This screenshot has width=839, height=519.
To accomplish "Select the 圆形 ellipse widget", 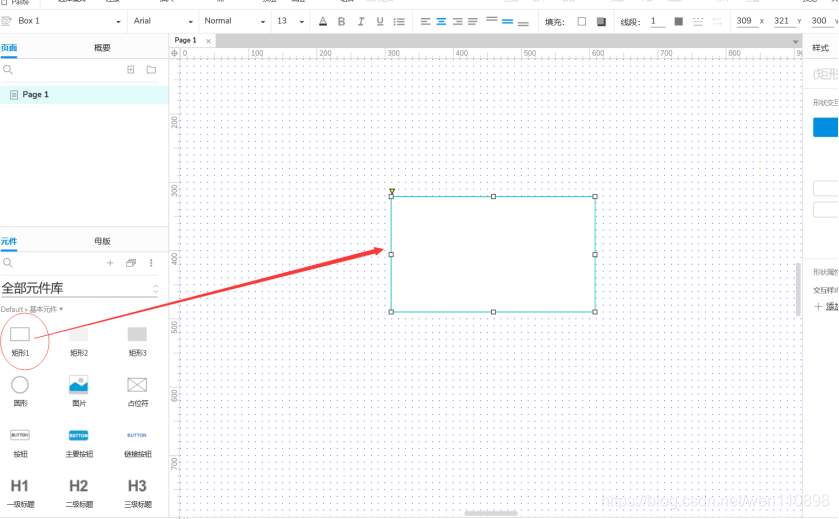I will point(20,391).
